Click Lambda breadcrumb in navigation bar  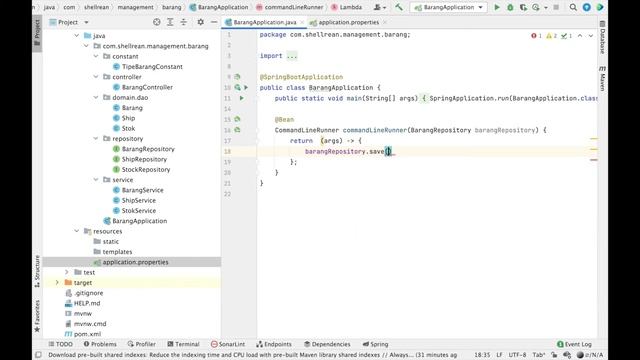[x=347, y=7]
